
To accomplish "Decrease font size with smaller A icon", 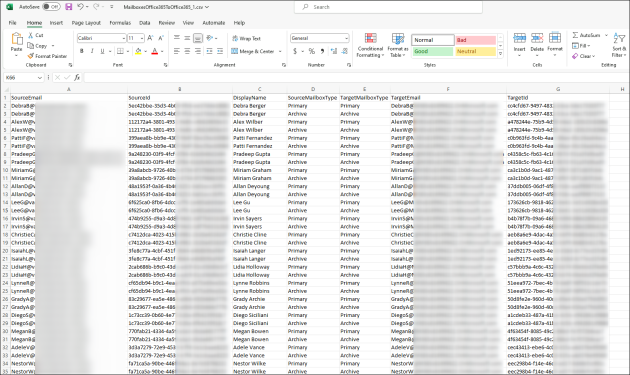I will pos(161,38).
